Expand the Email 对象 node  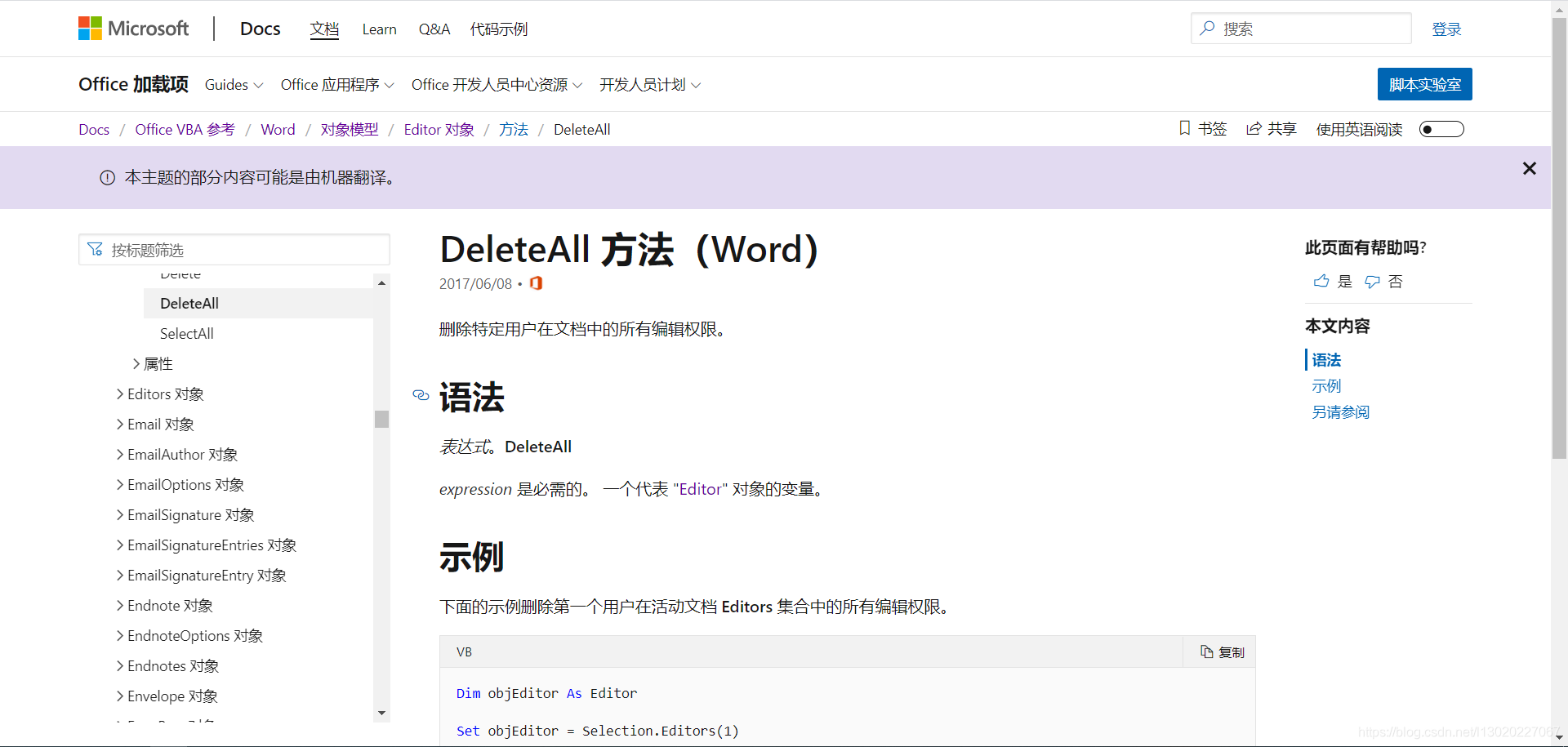click(x=120, y=425)
